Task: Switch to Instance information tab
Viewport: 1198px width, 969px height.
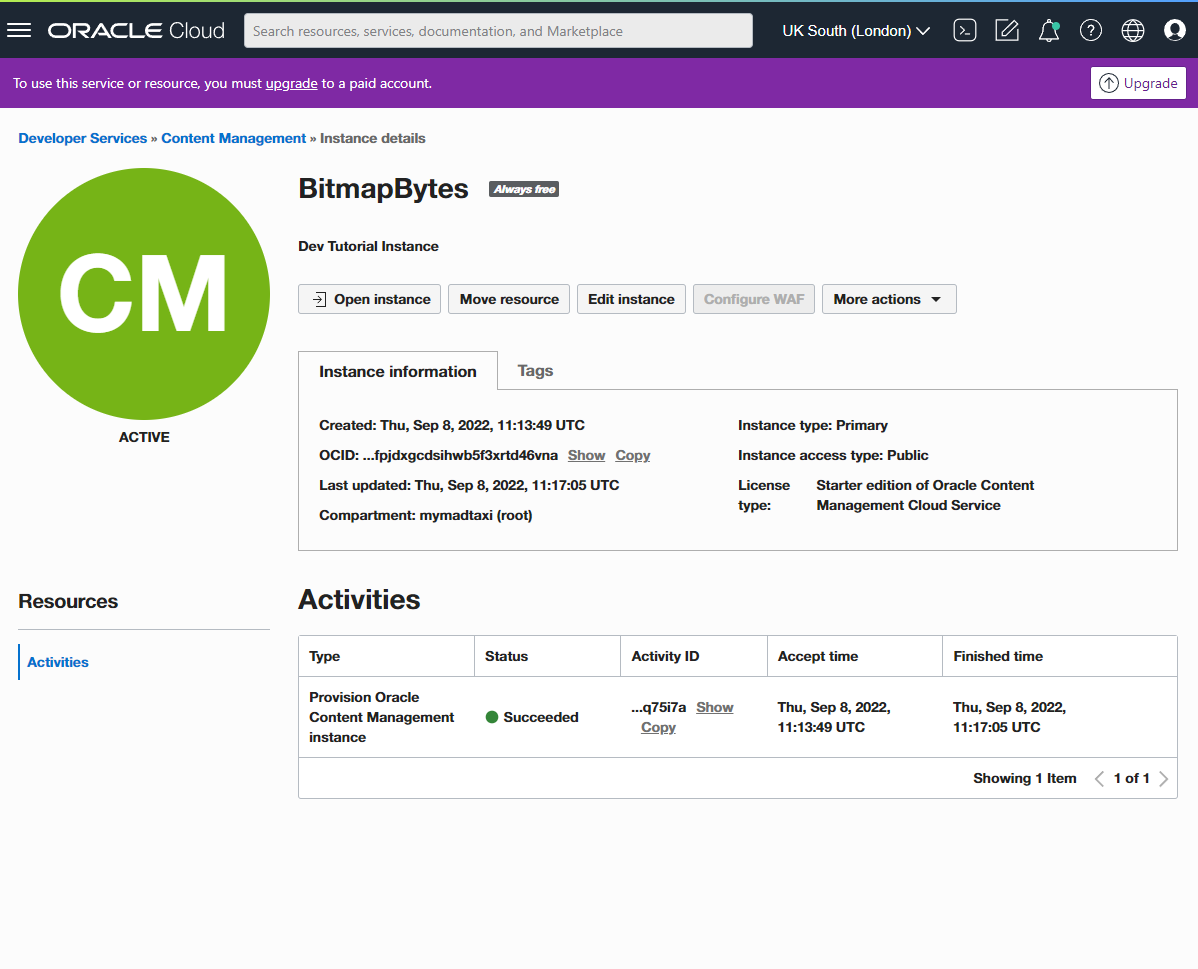Action: [x=397, y=371]
